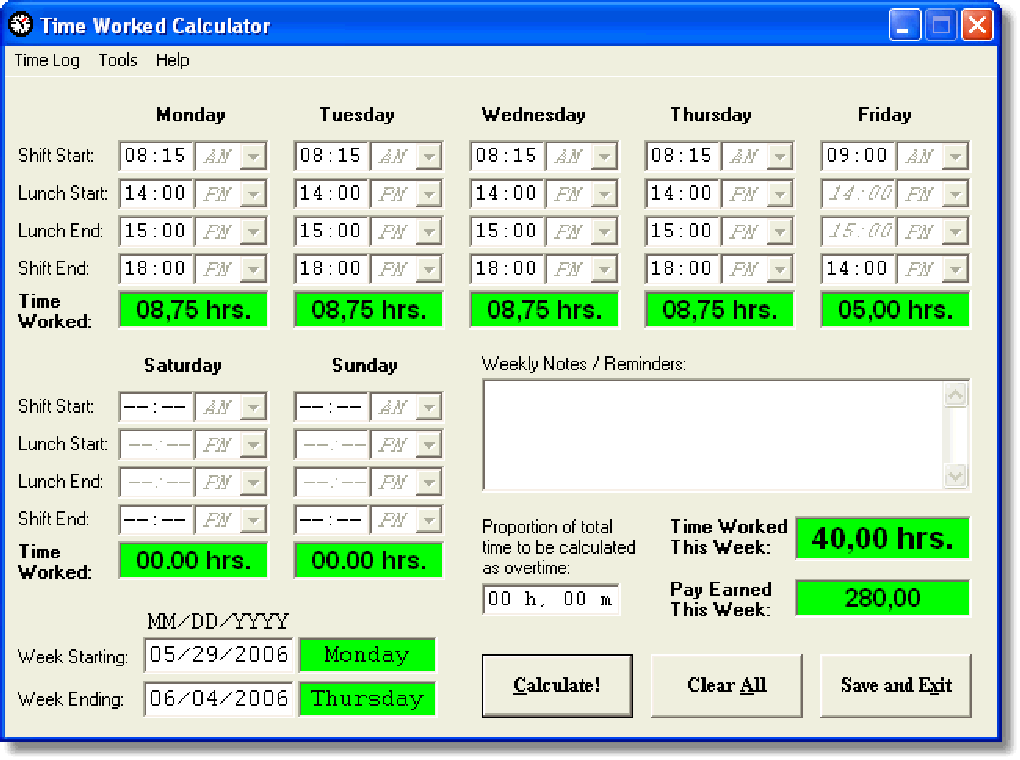Image resolution: width=1020 pixels, height=760 pixels.
Task: Select the Week Starting date field
Action: pos(218,654)
